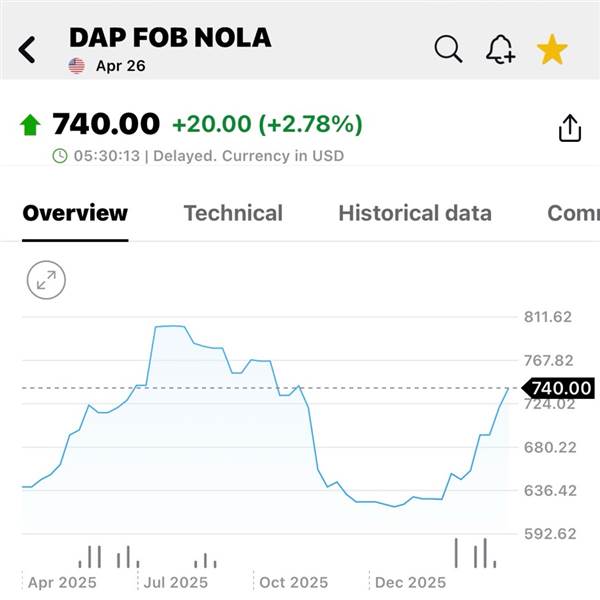The width and height of the screenshot is (600, 600).
Task: Tap the share icon
Action: [x=569, y=128]
